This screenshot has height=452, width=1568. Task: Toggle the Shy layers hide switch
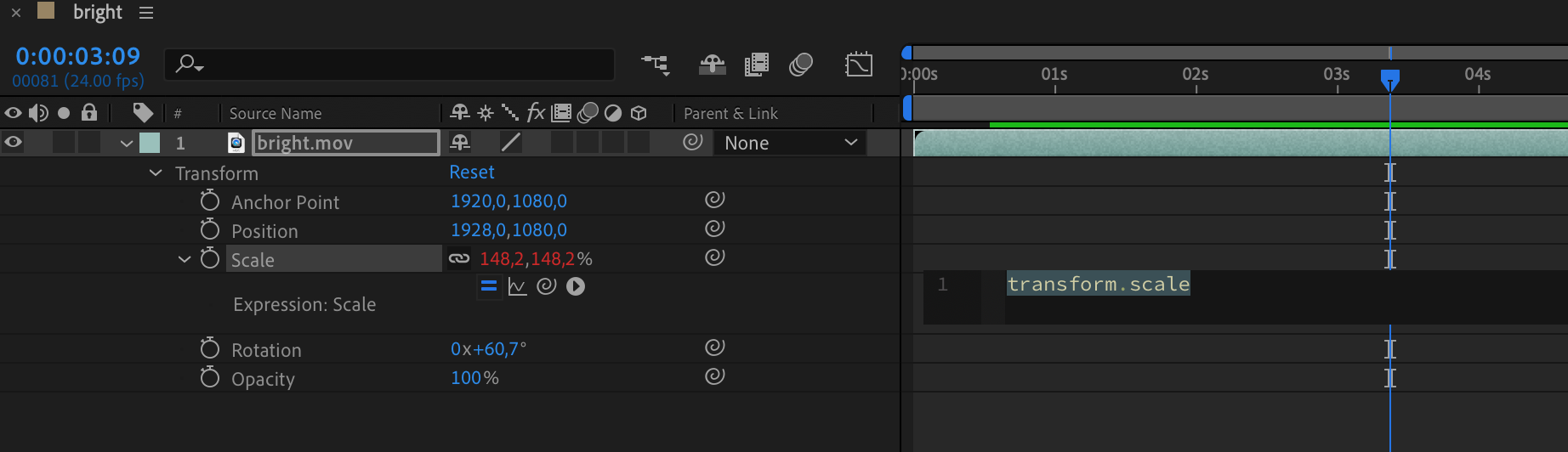[712, 65]
